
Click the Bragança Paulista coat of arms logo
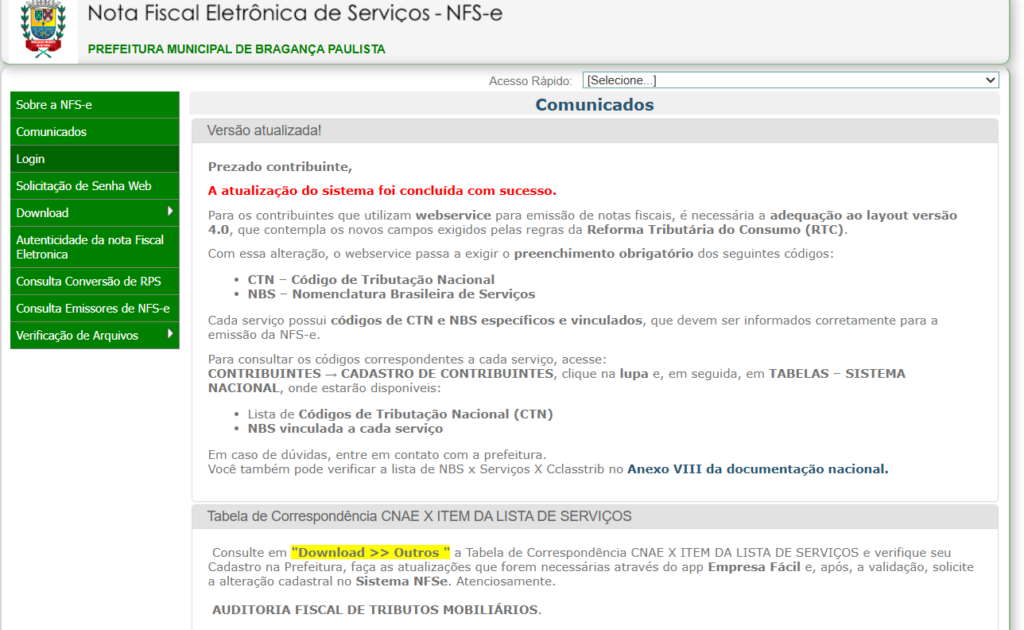click(x=43, y=28)
